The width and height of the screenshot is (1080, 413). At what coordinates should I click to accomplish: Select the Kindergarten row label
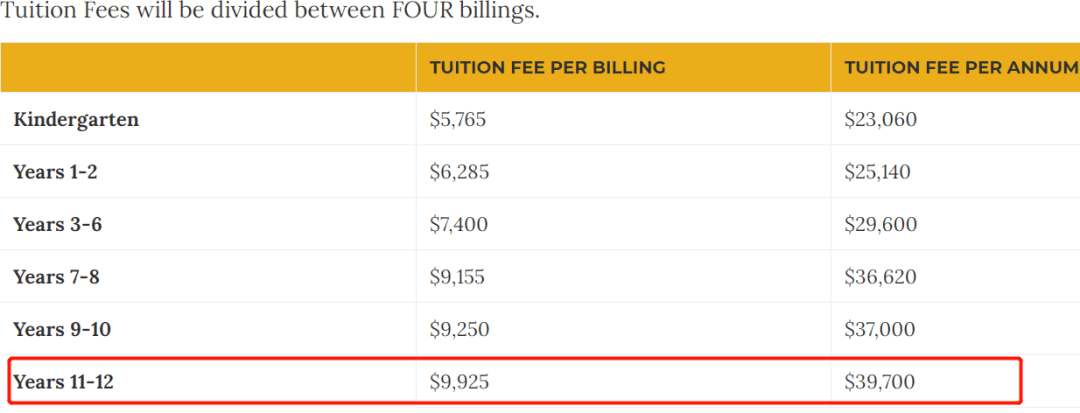point(76,120)
